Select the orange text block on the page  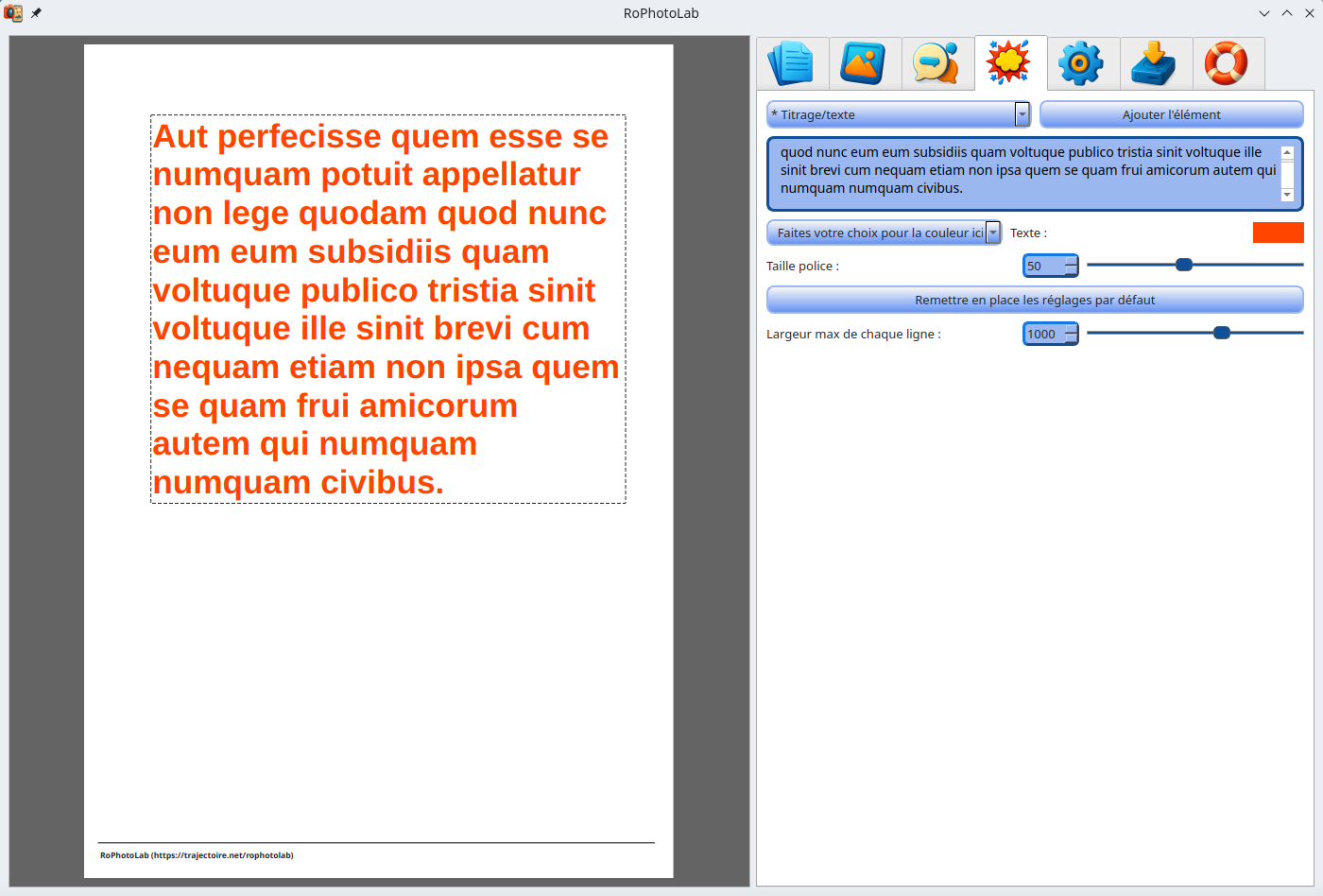pos(387,309)
